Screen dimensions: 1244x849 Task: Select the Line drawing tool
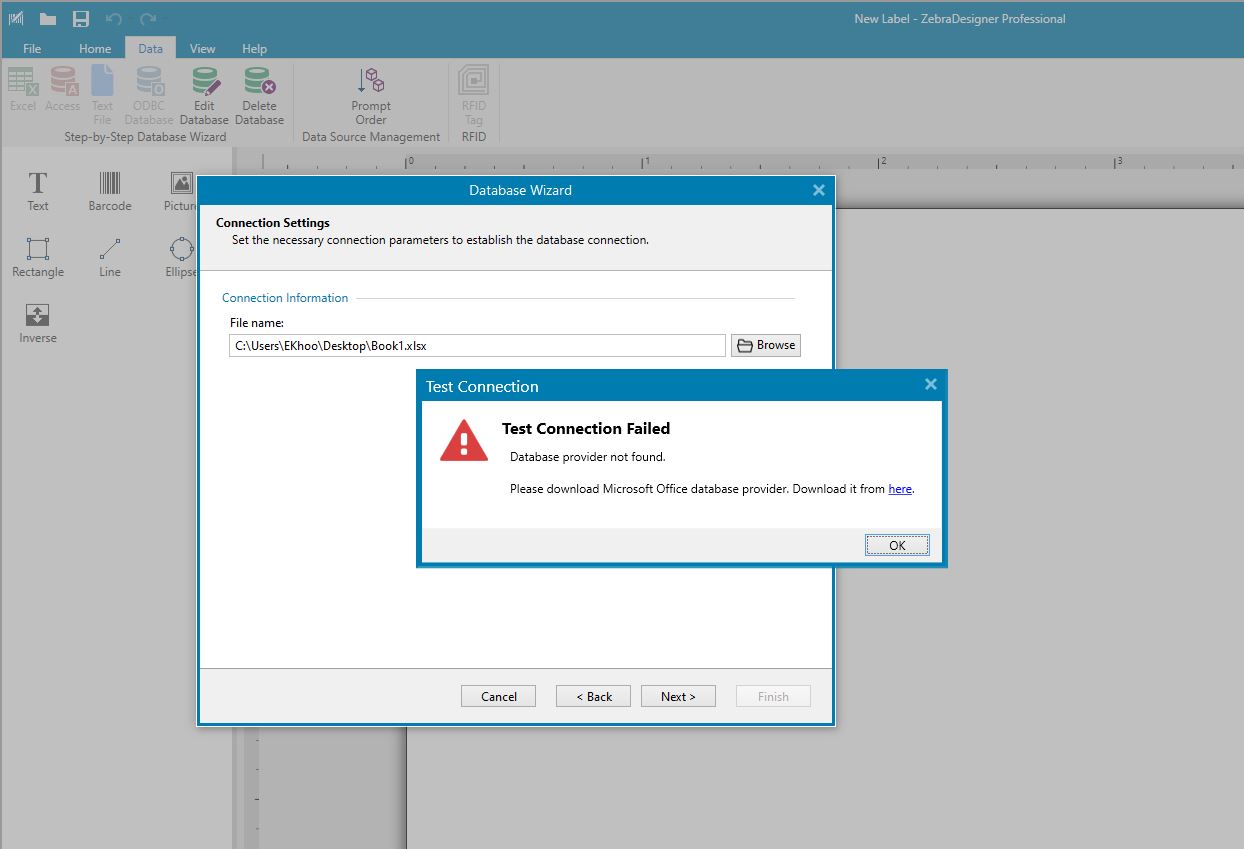110,258
